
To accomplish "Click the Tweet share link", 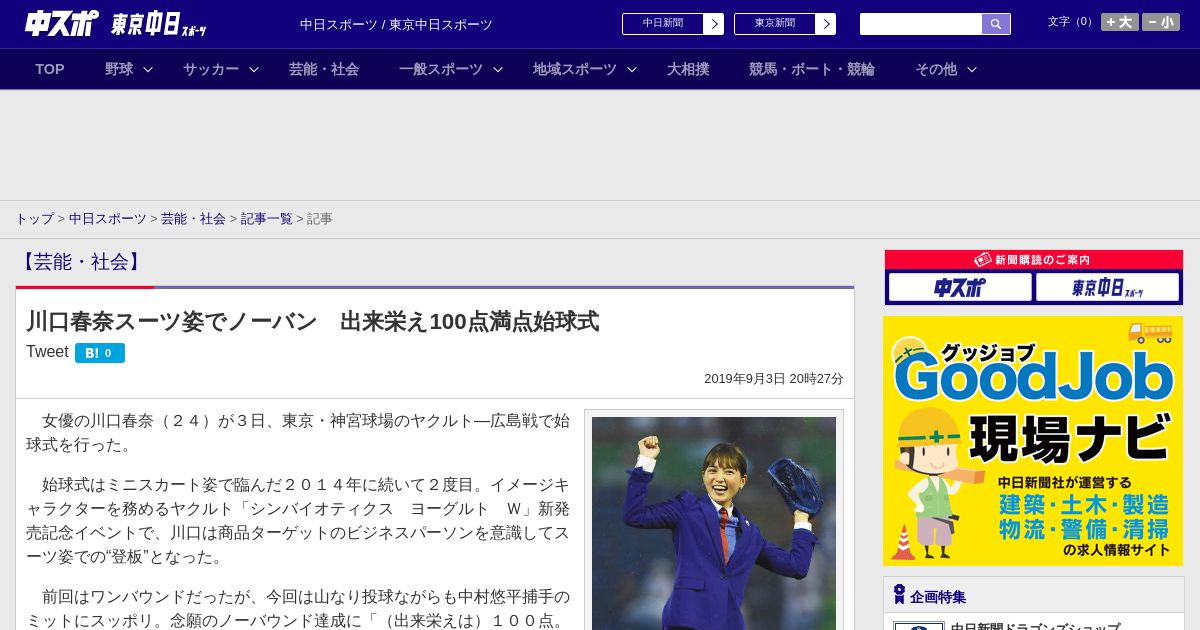I will pyautogui.click(x=47, y=352).
